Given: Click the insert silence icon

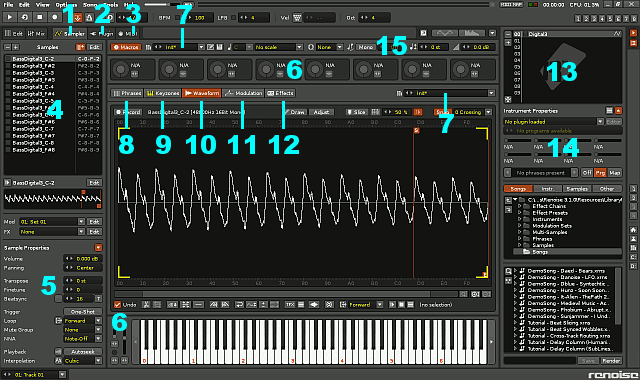Looking at the screenshot, I should [199, 304].
